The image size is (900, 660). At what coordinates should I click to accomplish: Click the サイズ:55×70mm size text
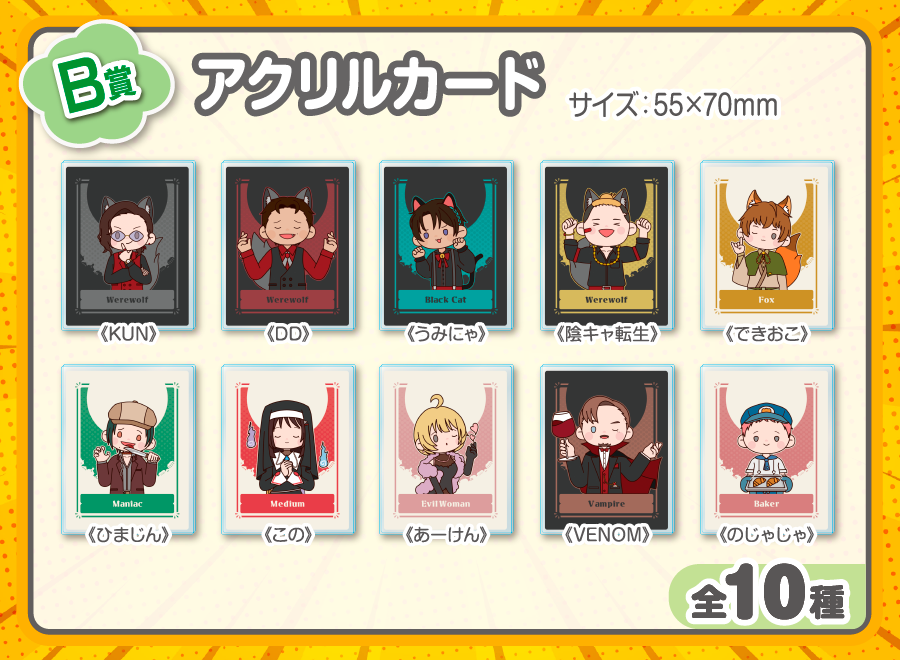(673, 105)
